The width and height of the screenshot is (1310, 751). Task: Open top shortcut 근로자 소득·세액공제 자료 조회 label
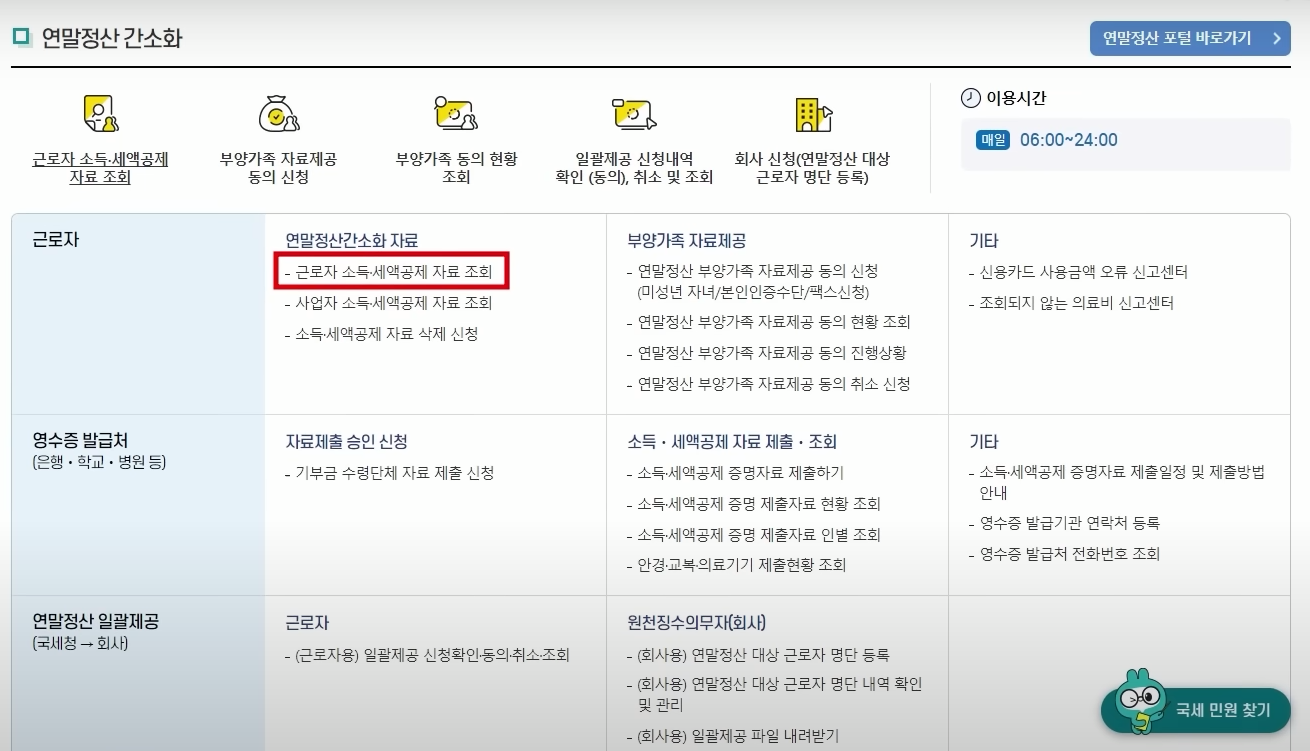(x=100, y=168)
